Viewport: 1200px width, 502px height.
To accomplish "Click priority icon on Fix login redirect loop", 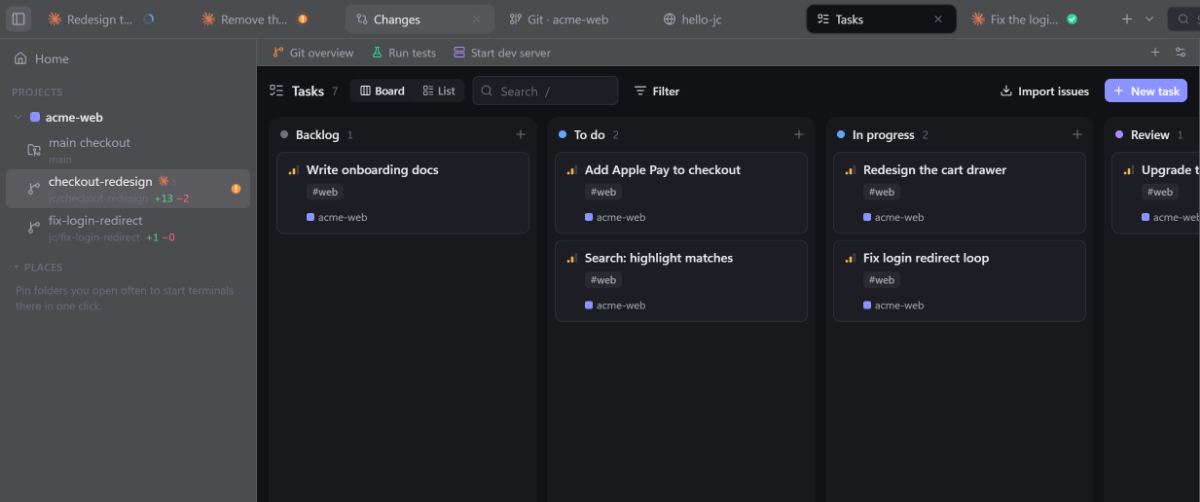I will point(850,259).
